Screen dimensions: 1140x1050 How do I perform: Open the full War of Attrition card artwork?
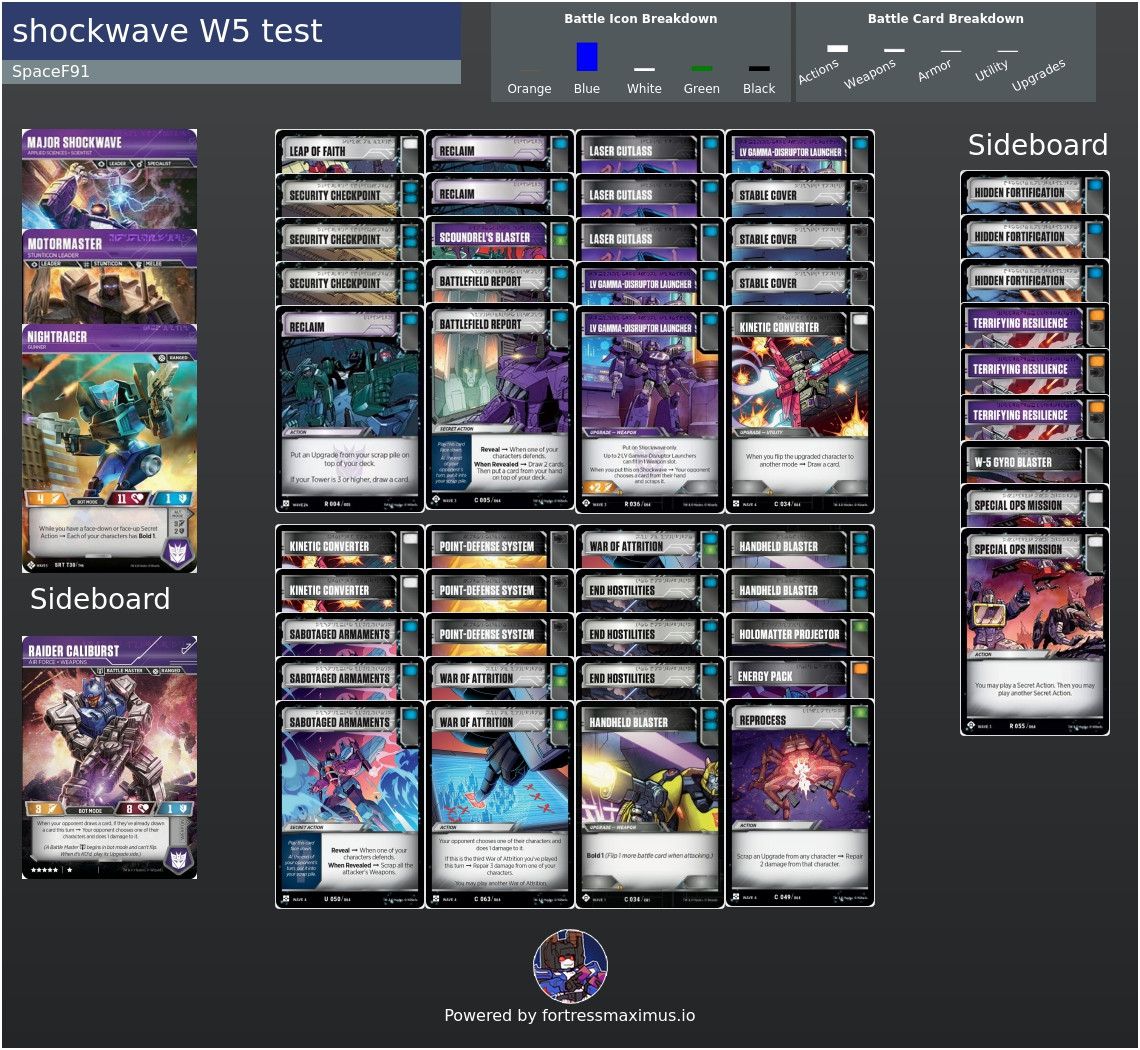(x=499, y=778)
